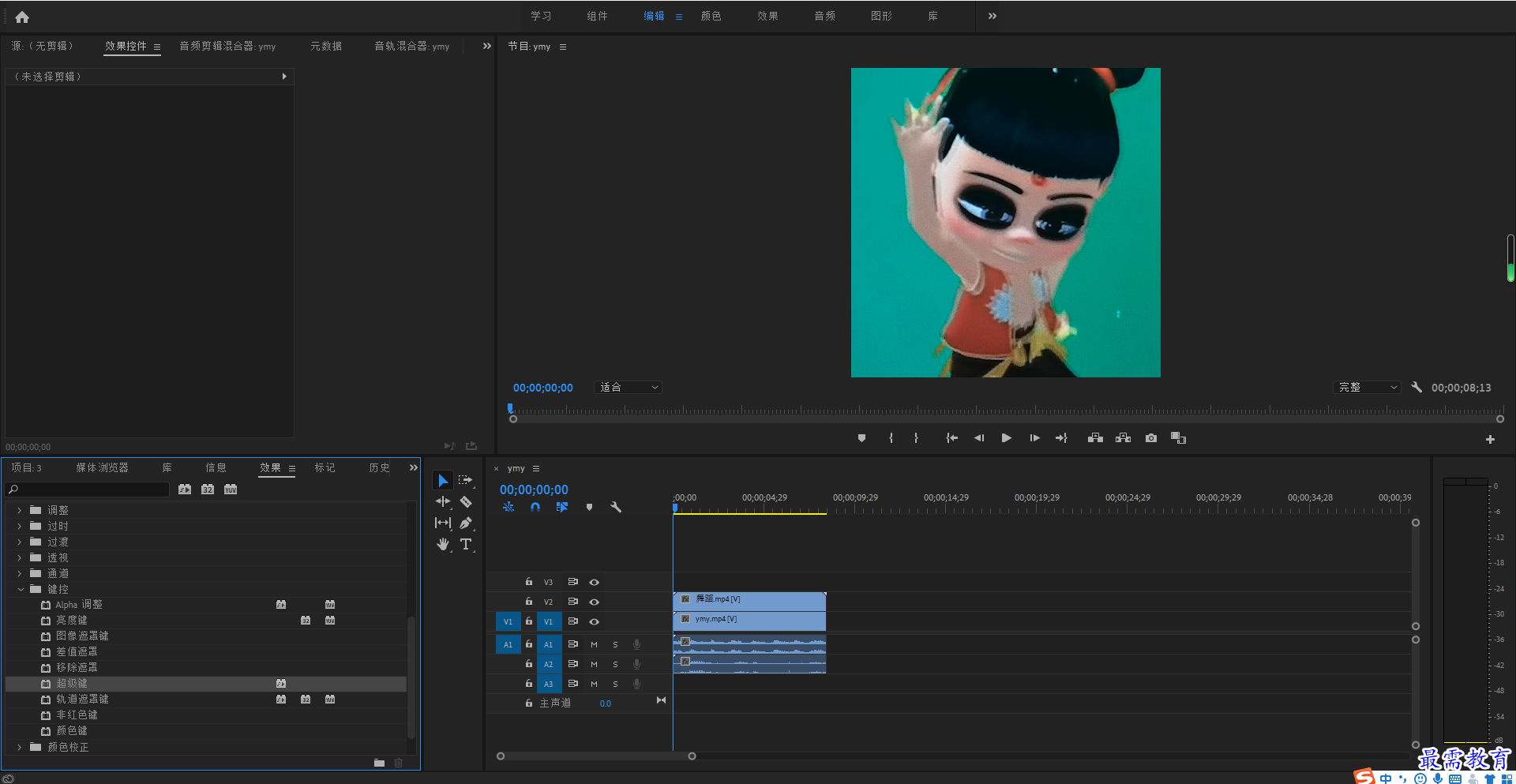
Task: Switch to 音频 workspace
Action: pyautogui.click(x=824, y=16)
